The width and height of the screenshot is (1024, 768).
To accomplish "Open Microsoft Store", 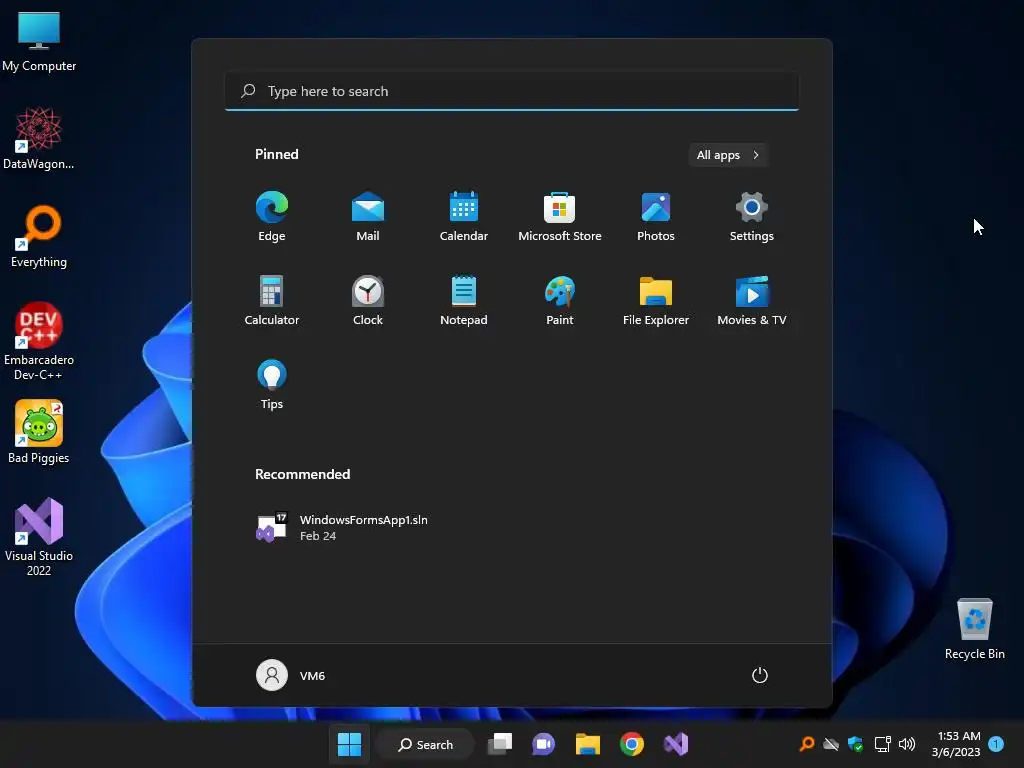I will [x=560, y=217].
